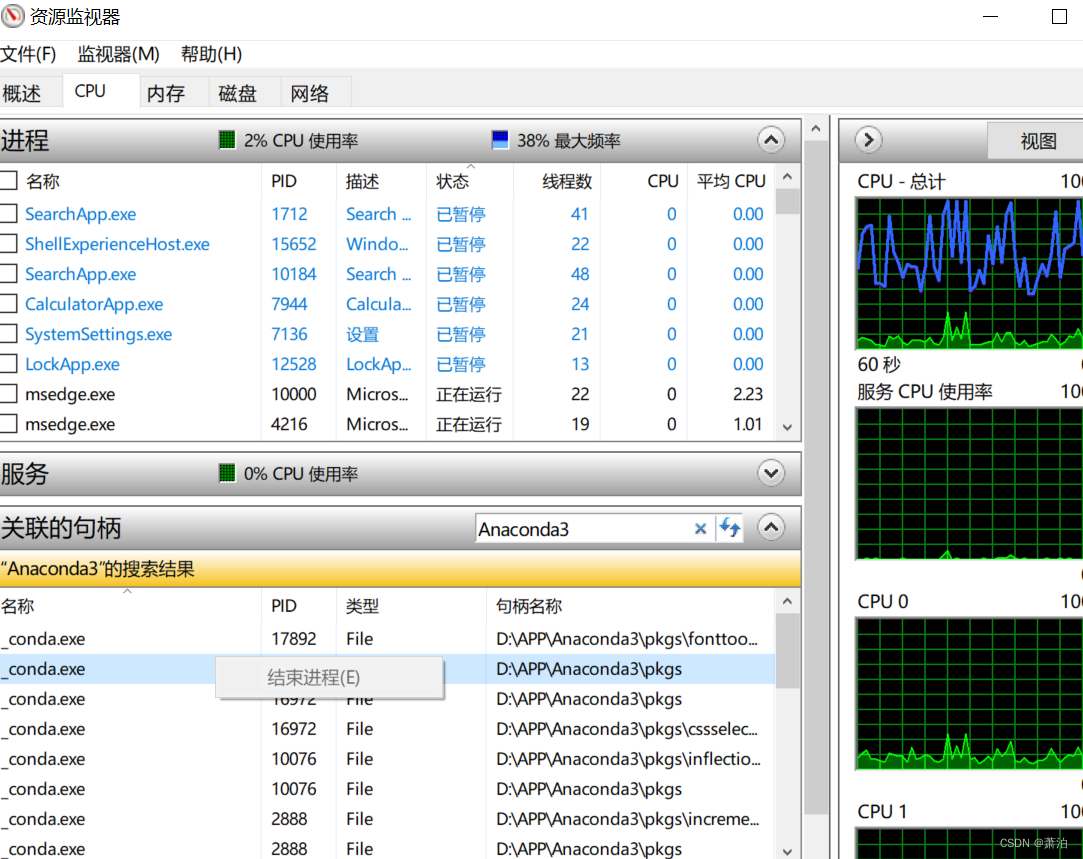Open the 文件(F) menu

click(x=28, y=54)
